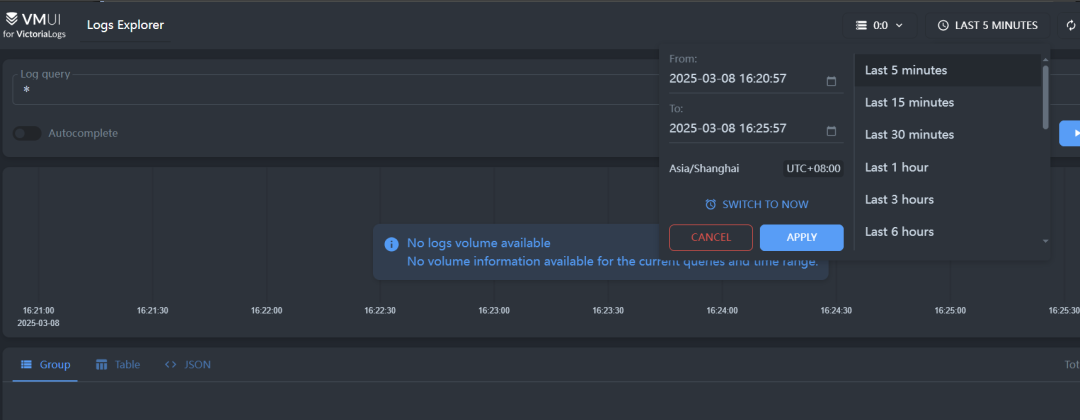Click the info icon in no-logs alert
The height and width of the screenshot is (420, 1080).
click(x=392, y=244)
